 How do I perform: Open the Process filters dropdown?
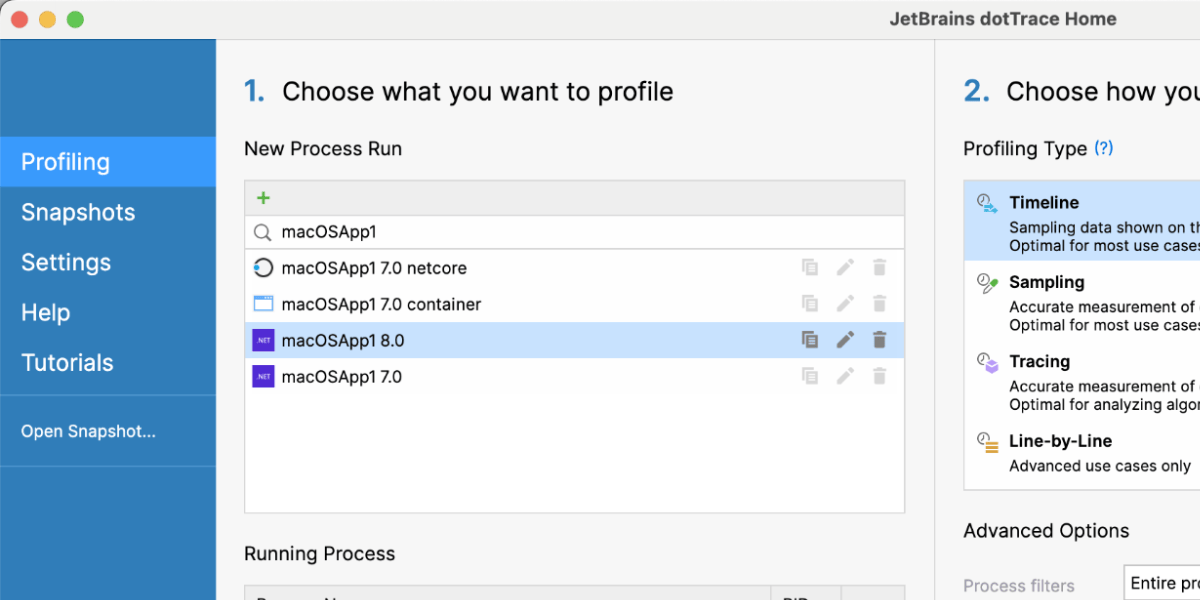[1162, 583]
